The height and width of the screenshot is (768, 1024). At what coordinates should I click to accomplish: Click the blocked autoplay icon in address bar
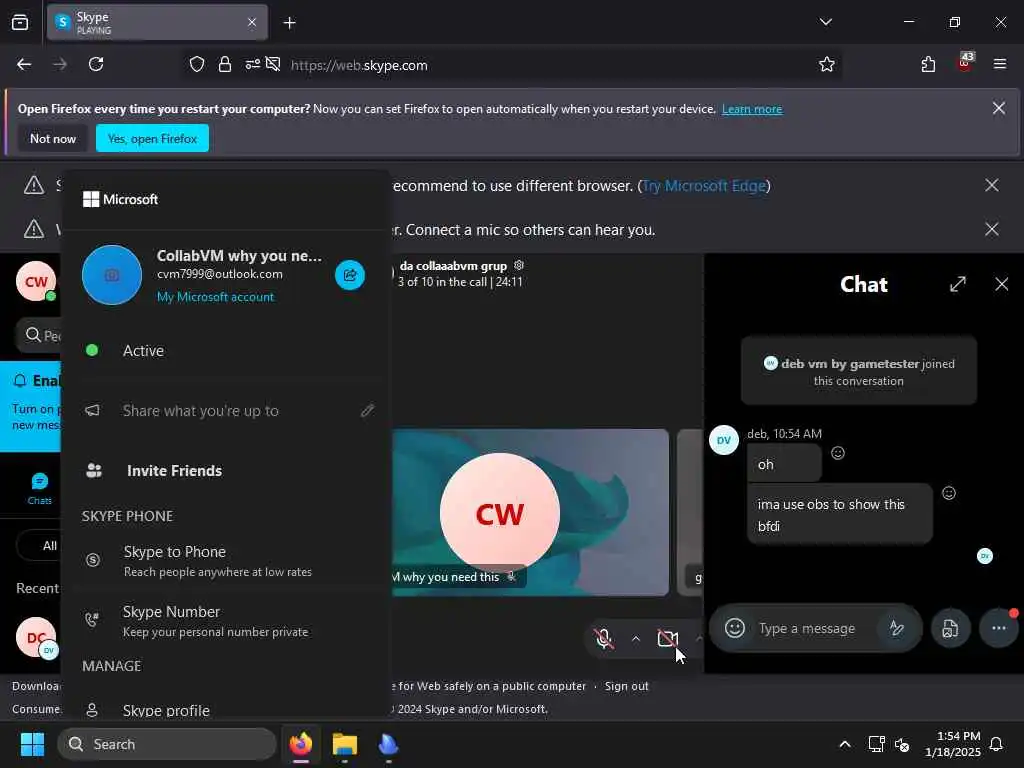tap(274, 64)
